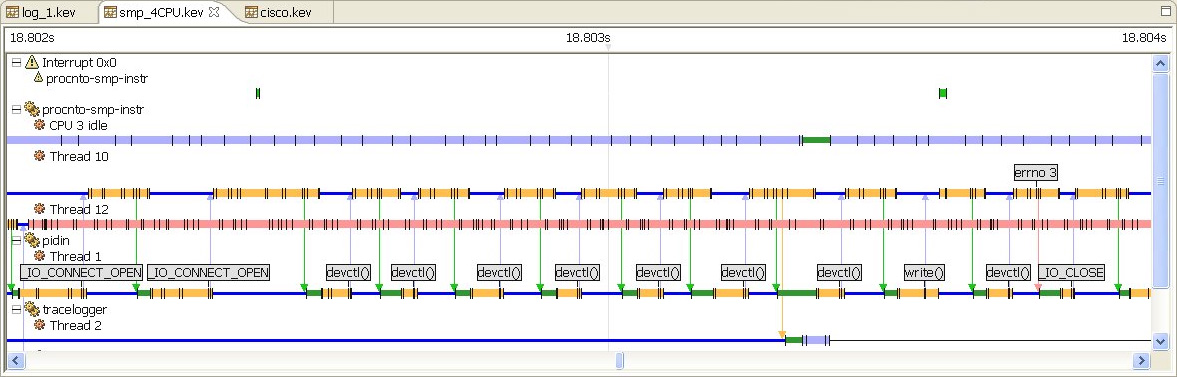1177x377 pixels.
Task: Select the Thread 12 label
Action: [79, 210]
